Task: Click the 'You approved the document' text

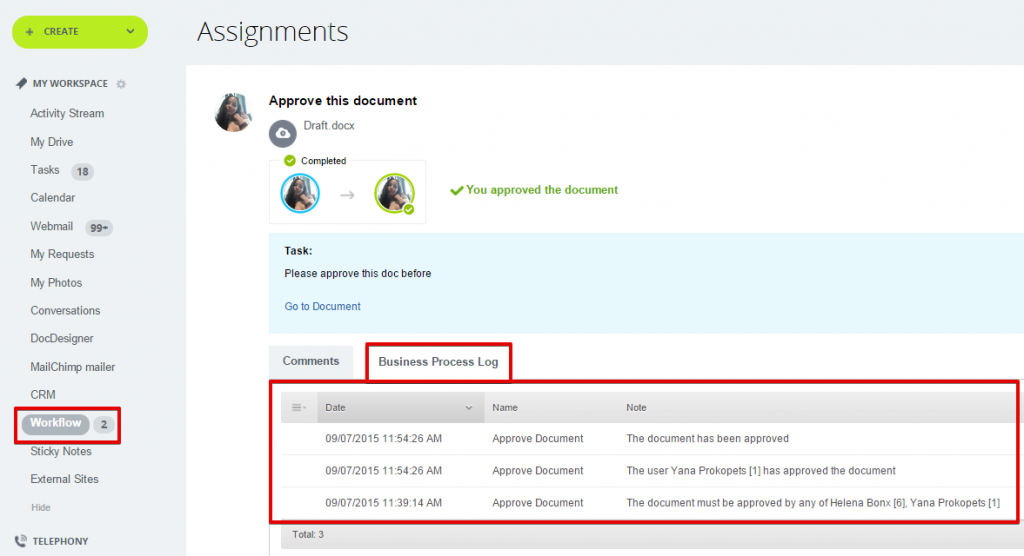Action: (542, 190)
